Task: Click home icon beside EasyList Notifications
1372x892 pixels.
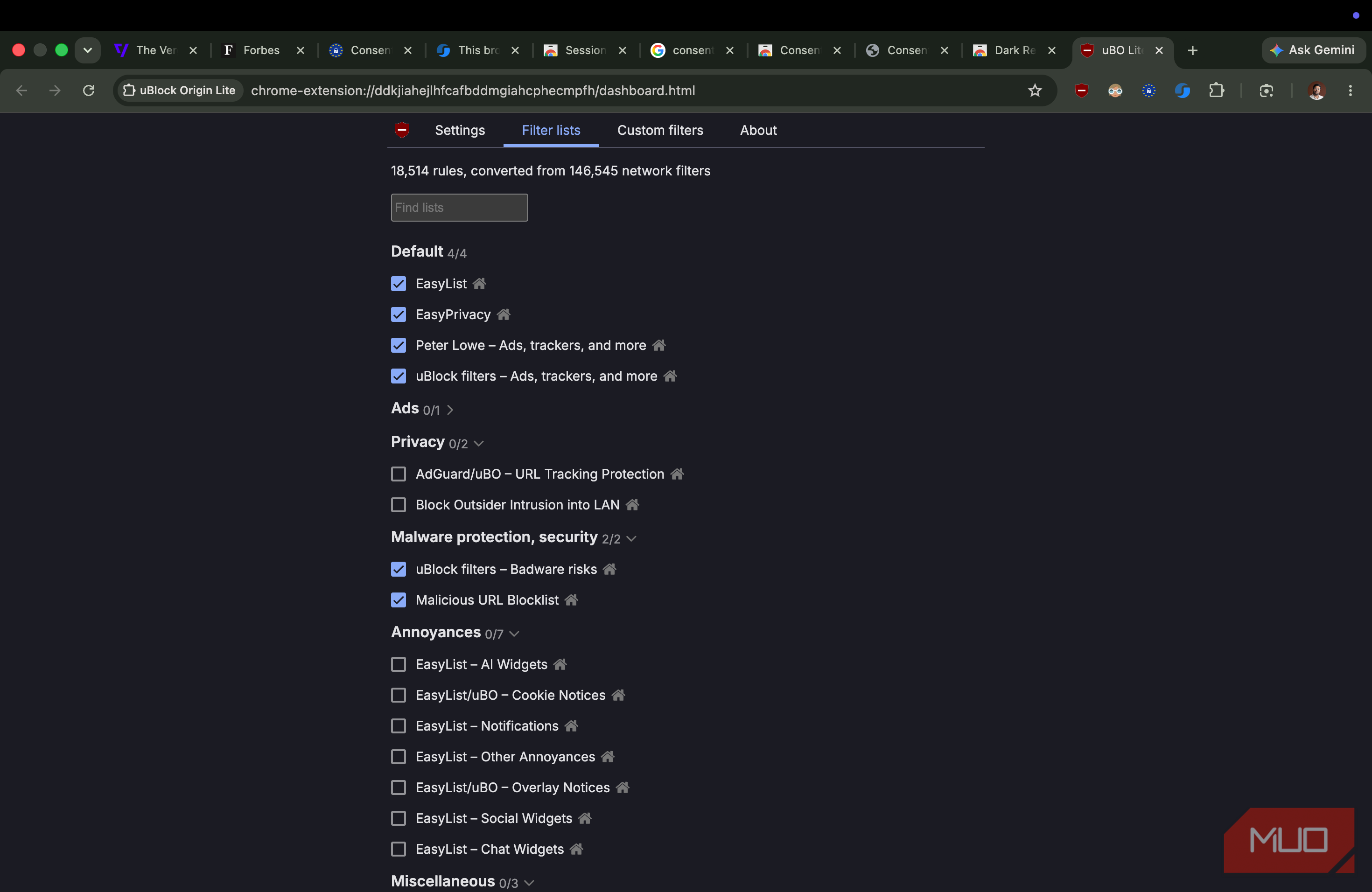Action: tap(571, 725)
